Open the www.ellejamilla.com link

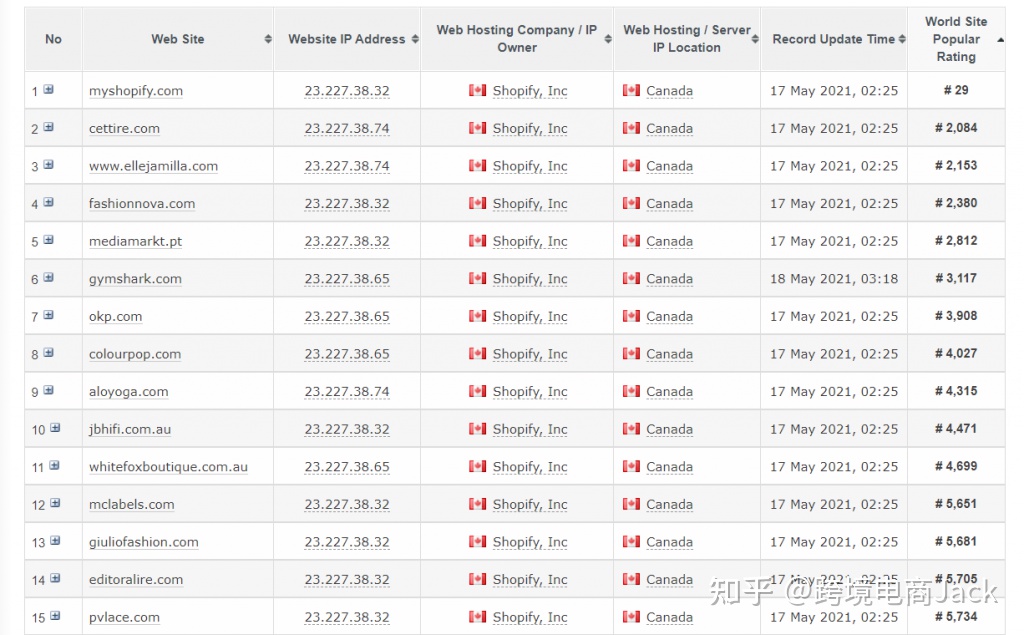tap(153, 166)
